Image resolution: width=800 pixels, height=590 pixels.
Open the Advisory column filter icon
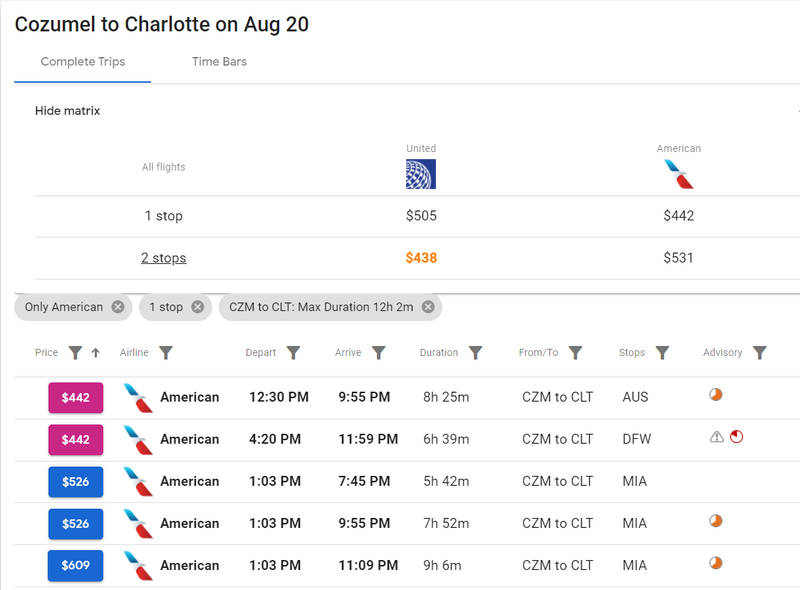tap(760, 353)
